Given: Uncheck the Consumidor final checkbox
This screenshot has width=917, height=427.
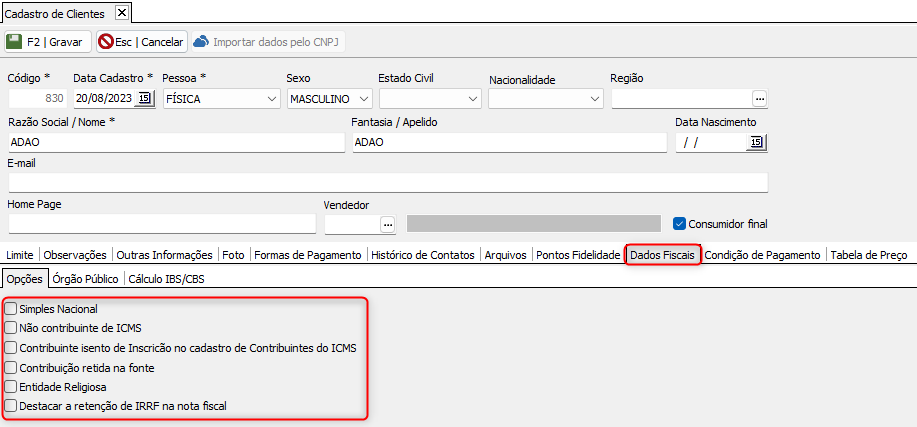Looking at the screenshot, I should [680, 224].
